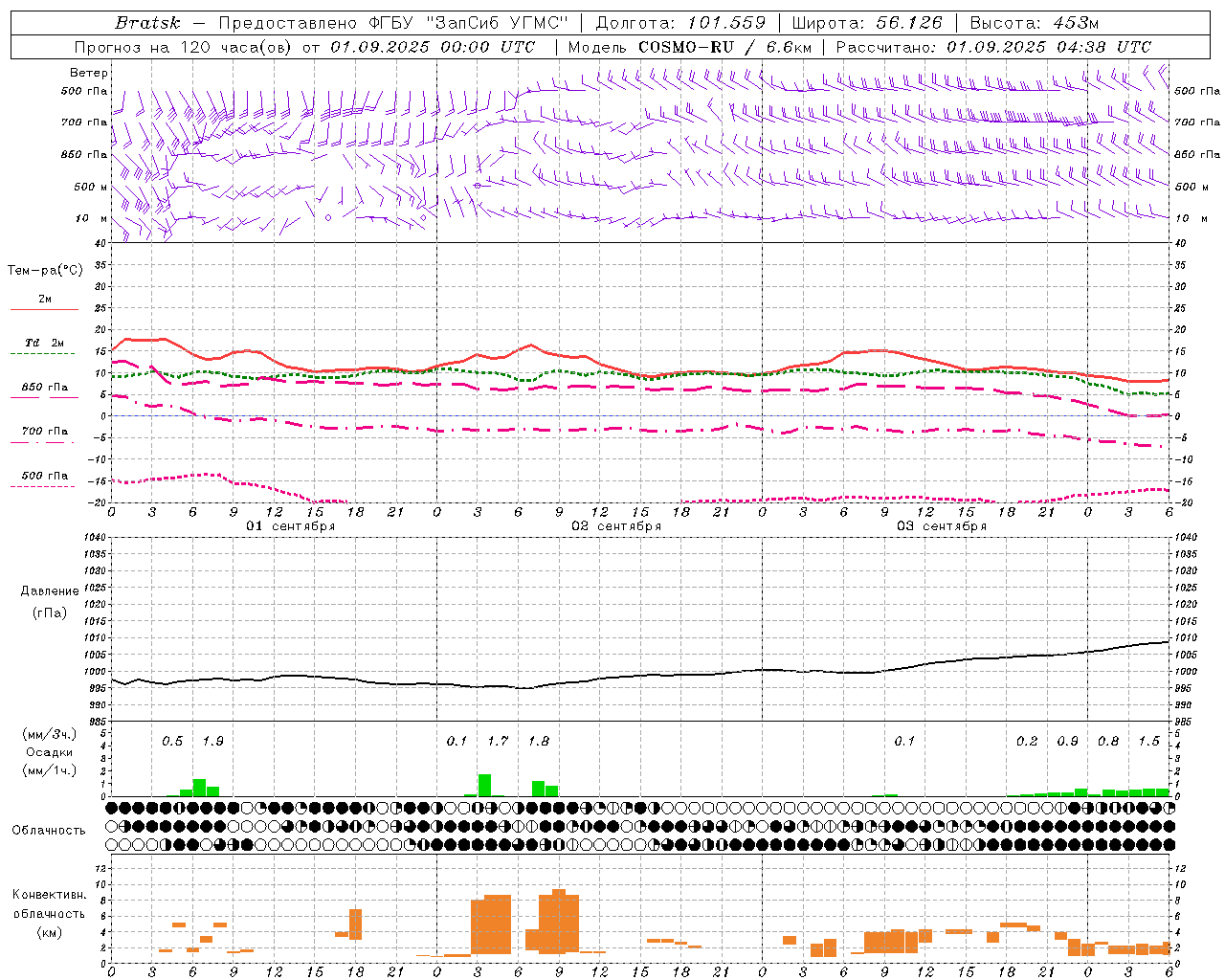The width and height of the screenshot is (1225, 980).
Task: Click the 1.7 three-hour precipitation value
Action: 498,742
